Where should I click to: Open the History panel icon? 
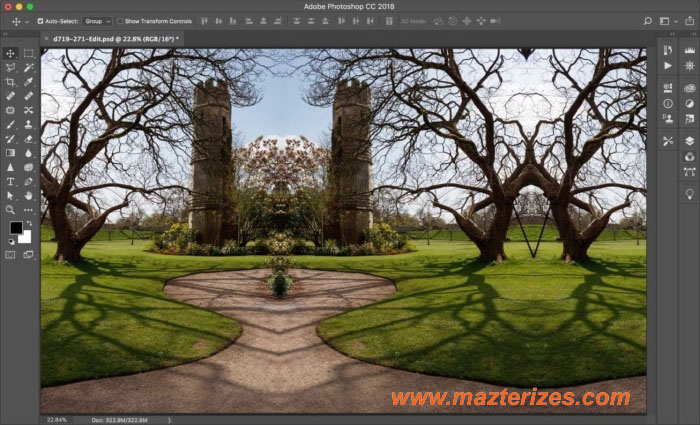[668, 50]
